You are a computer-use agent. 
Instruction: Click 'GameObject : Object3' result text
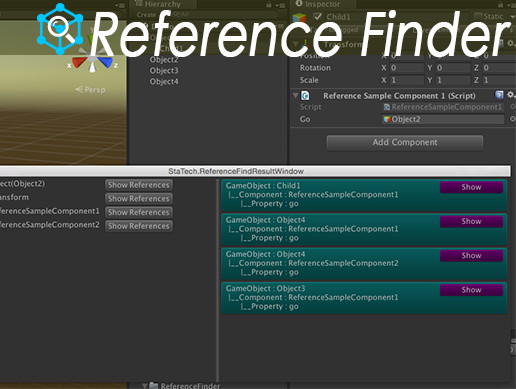coord(265,288)
